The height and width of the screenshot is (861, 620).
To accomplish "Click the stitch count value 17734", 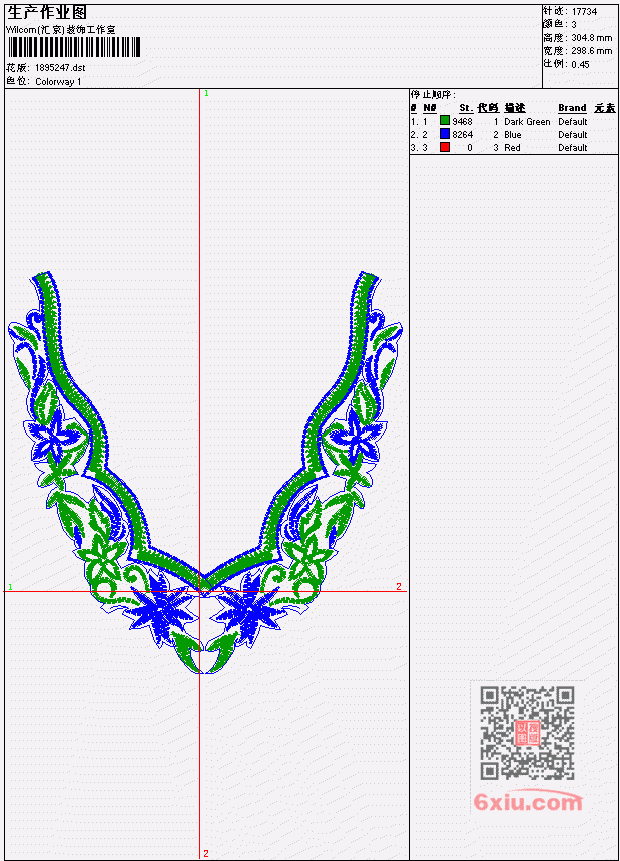I will point(584,12).
